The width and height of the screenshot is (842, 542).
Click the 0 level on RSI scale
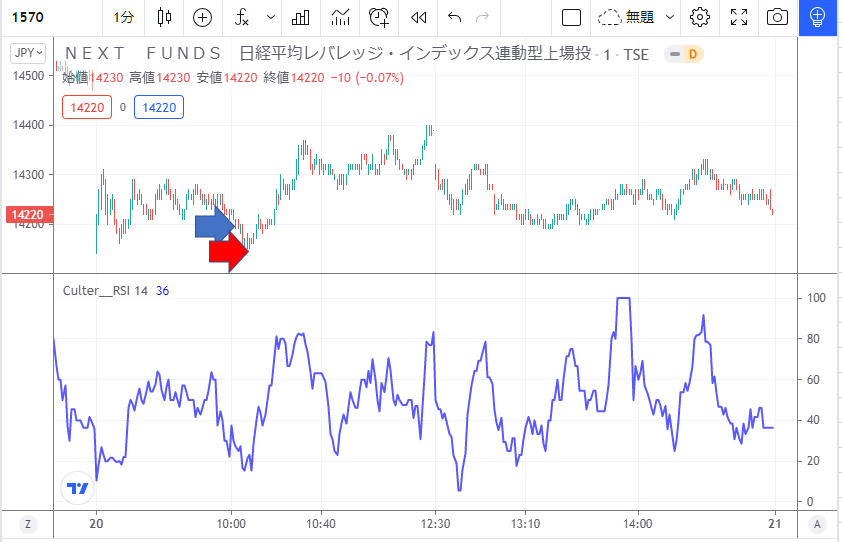coord(810,502)
